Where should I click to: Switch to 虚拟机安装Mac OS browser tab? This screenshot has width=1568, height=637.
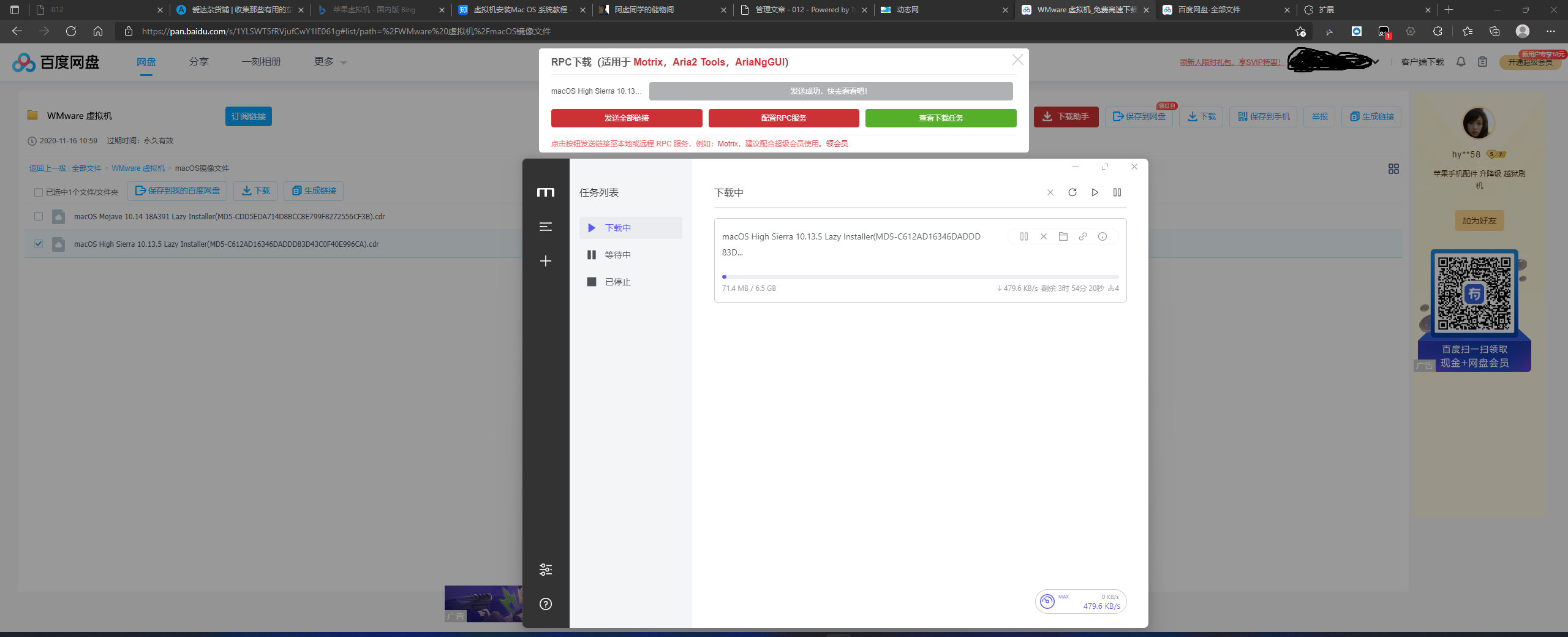(x=521, y=10)
